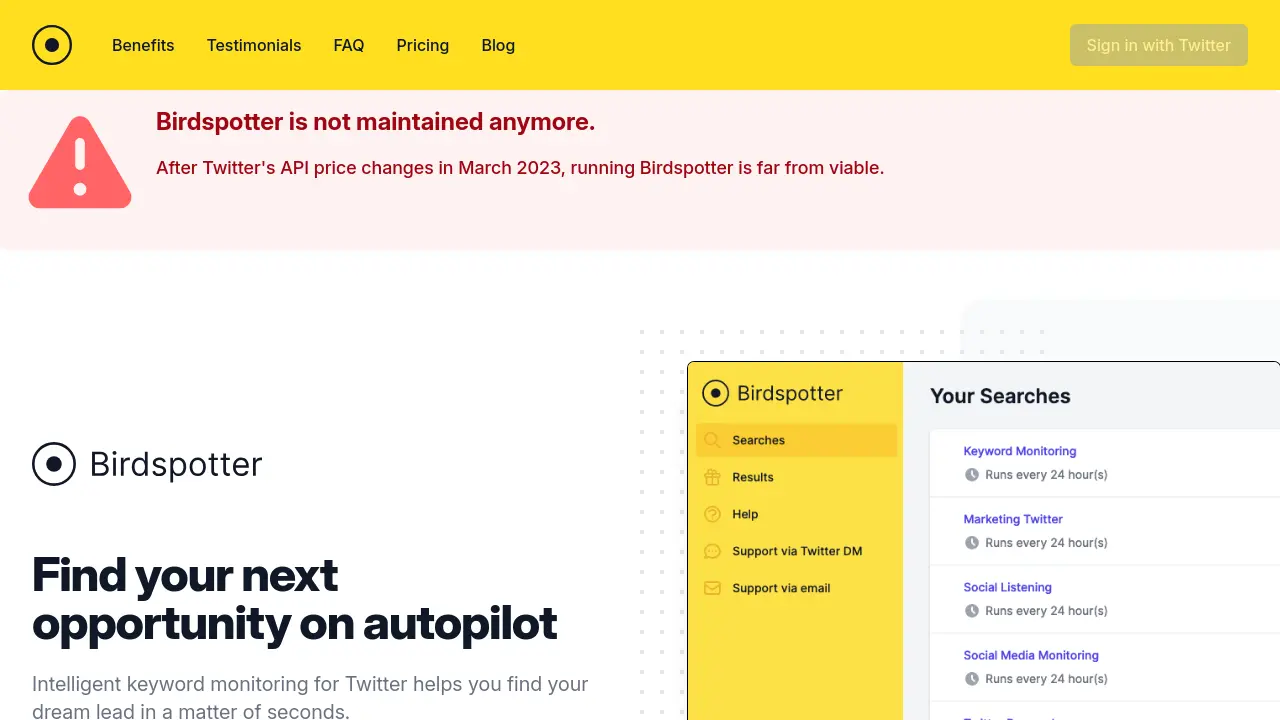Click the "Birdspotter is not maintained anymore." heading
The height and width of the screenshot is (720, 1280).
click(376, 122)
